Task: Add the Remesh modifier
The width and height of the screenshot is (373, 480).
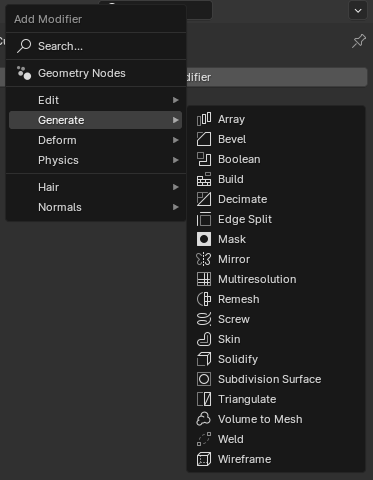Action: [276, 299]
